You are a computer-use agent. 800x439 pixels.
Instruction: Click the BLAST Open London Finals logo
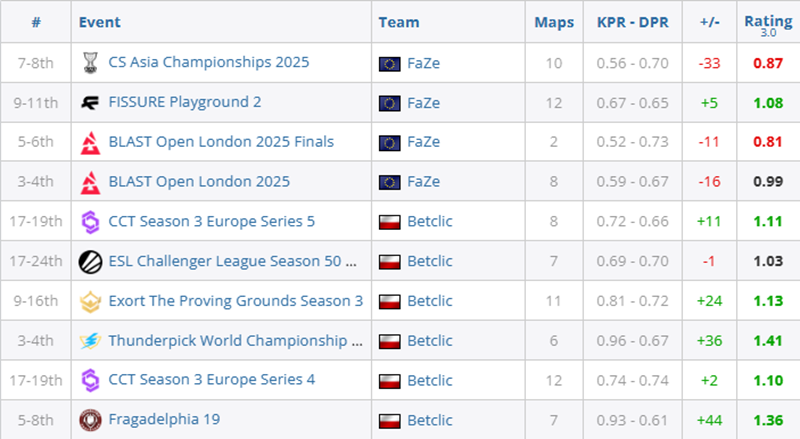90,142
